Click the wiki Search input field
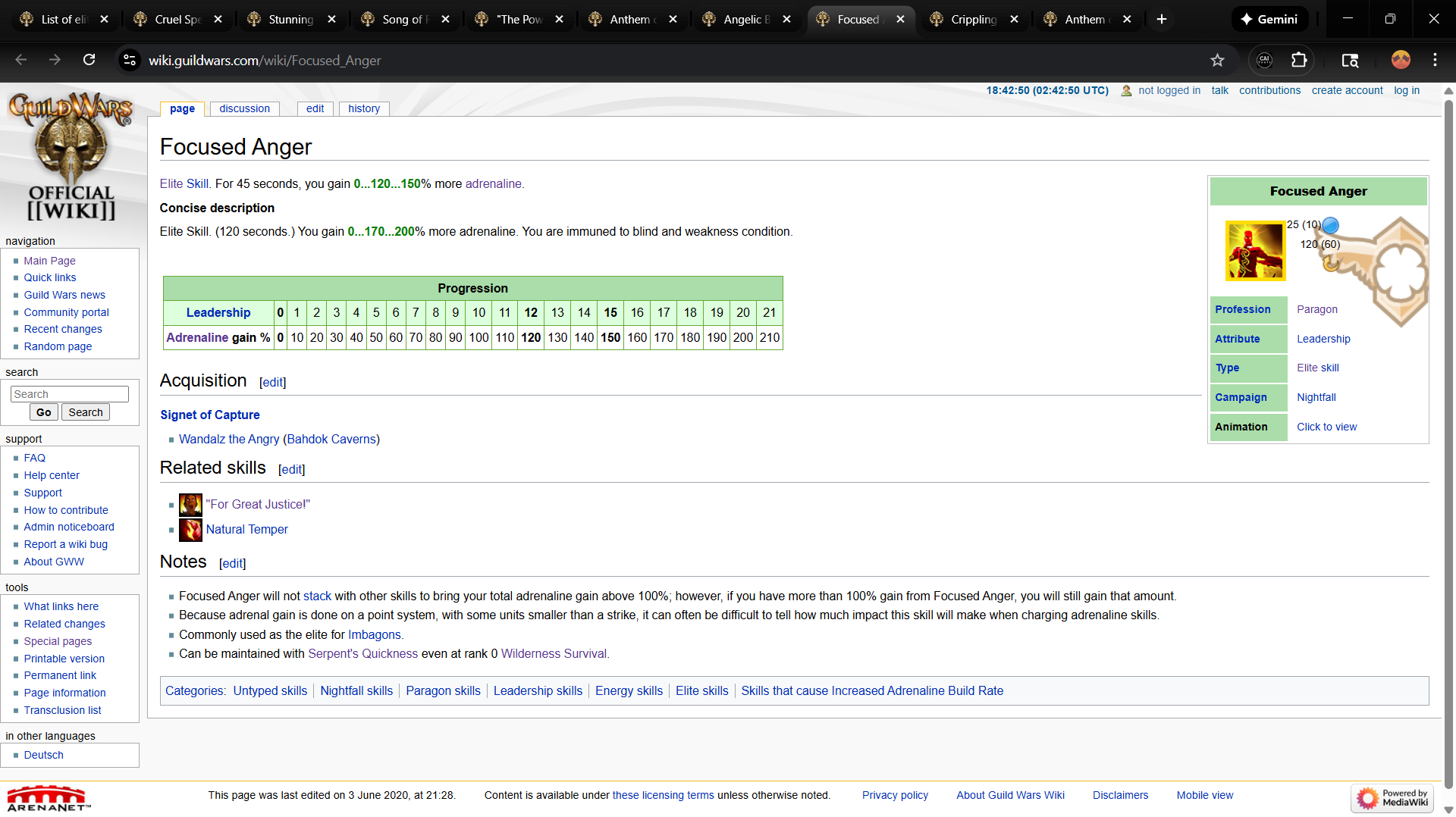This screenshot has width=1456, height=817. tap(70, 394)
